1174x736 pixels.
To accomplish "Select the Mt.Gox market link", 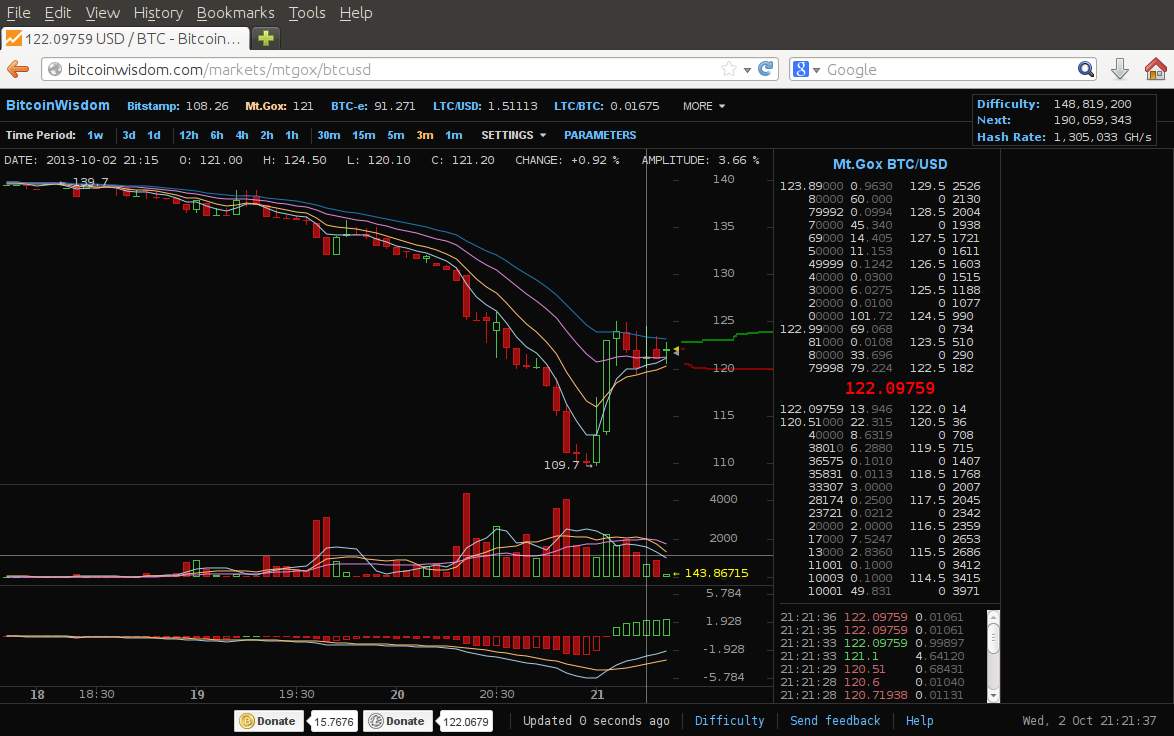I will [x=279, y=106].
